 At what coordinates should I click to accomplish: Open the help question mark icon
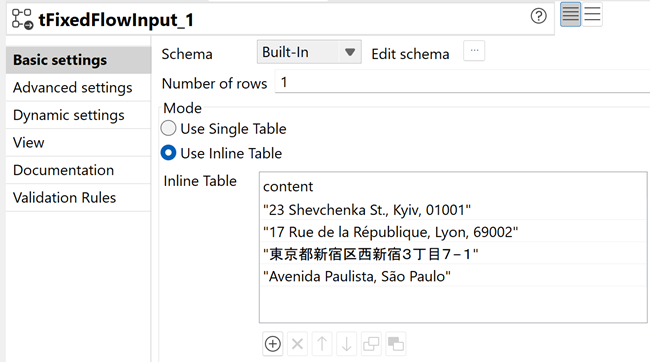pos(538,16)
